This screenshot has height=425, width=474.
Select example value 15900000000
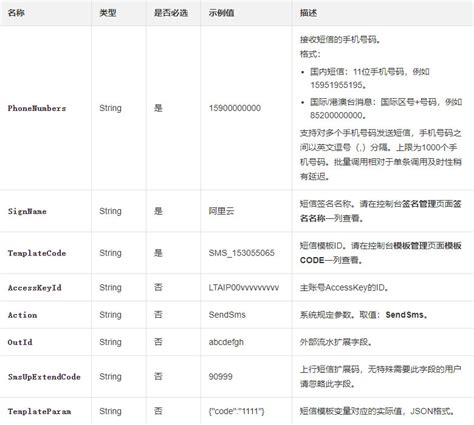[x=235, y=108]
